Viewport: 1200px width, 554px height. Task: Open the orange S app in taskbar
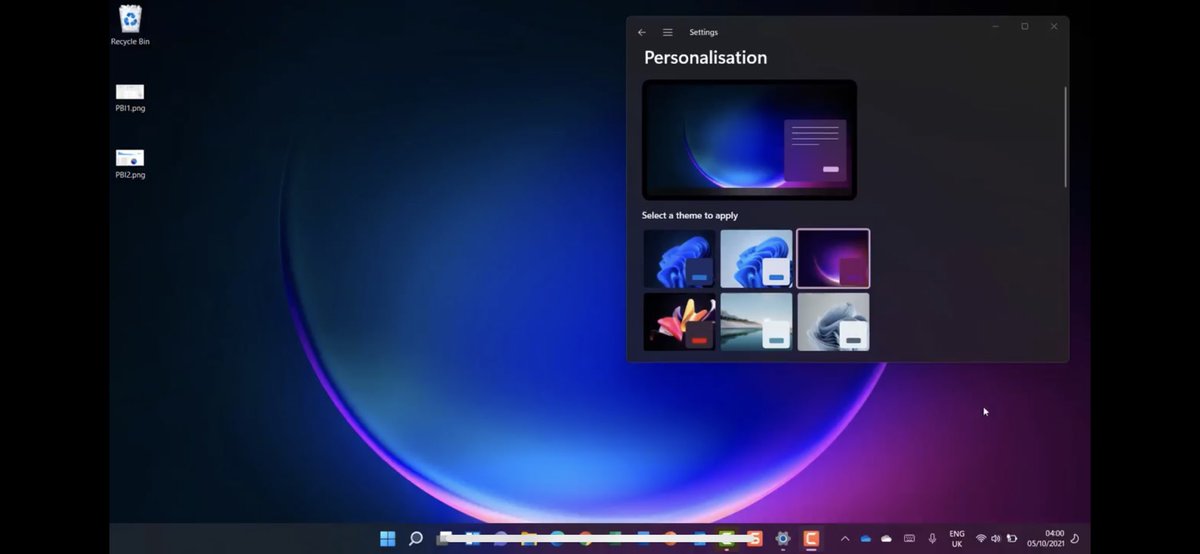coord(754,539)
